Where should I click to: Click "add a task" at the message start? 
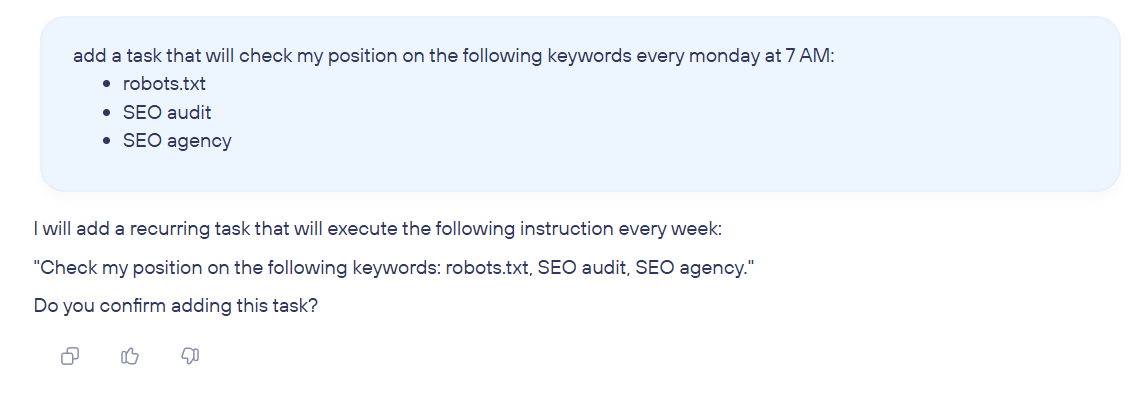click(x=112, y=56)
